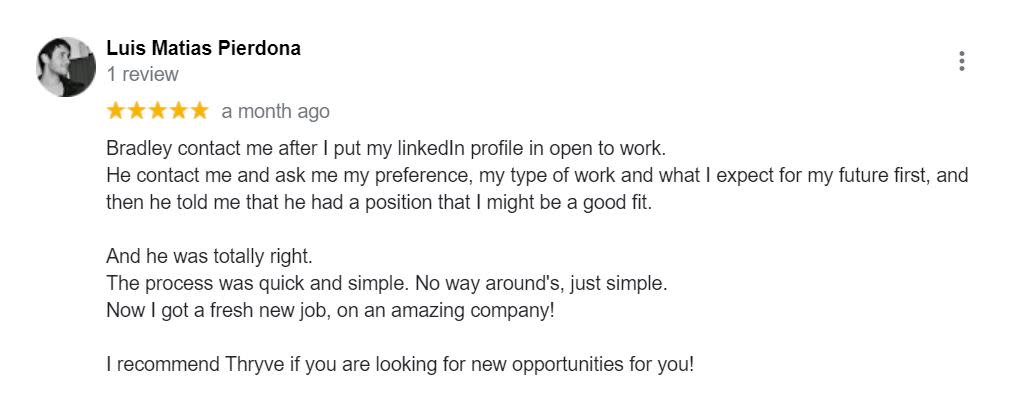The height and width of the screenshot is (409, 1019).
Task: View the reviewer's "1 review" count
Action: 142,74
